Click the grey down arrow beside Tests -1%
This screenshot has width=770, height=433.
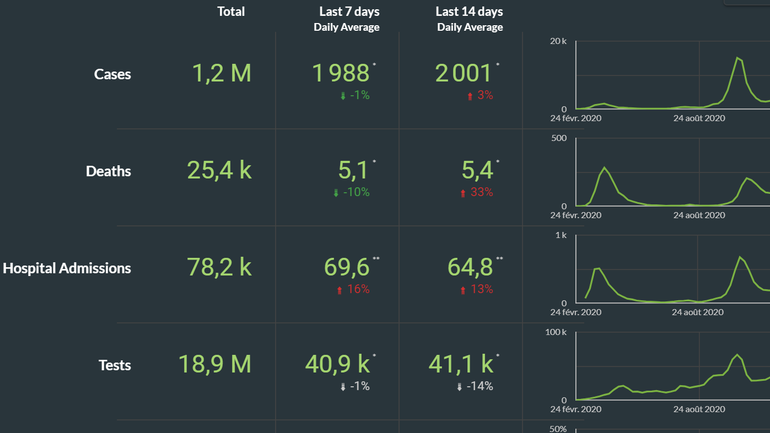click(x=343, y=386)
